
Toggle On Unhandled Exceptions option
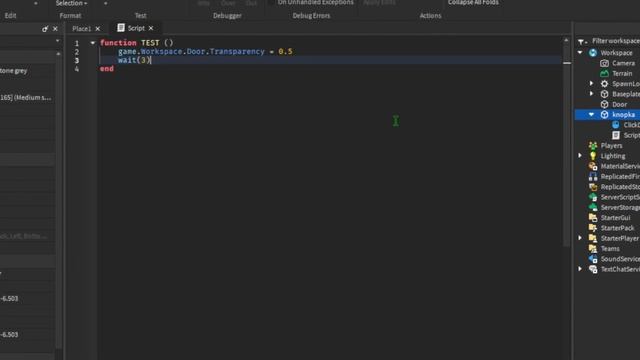point(316,2)
